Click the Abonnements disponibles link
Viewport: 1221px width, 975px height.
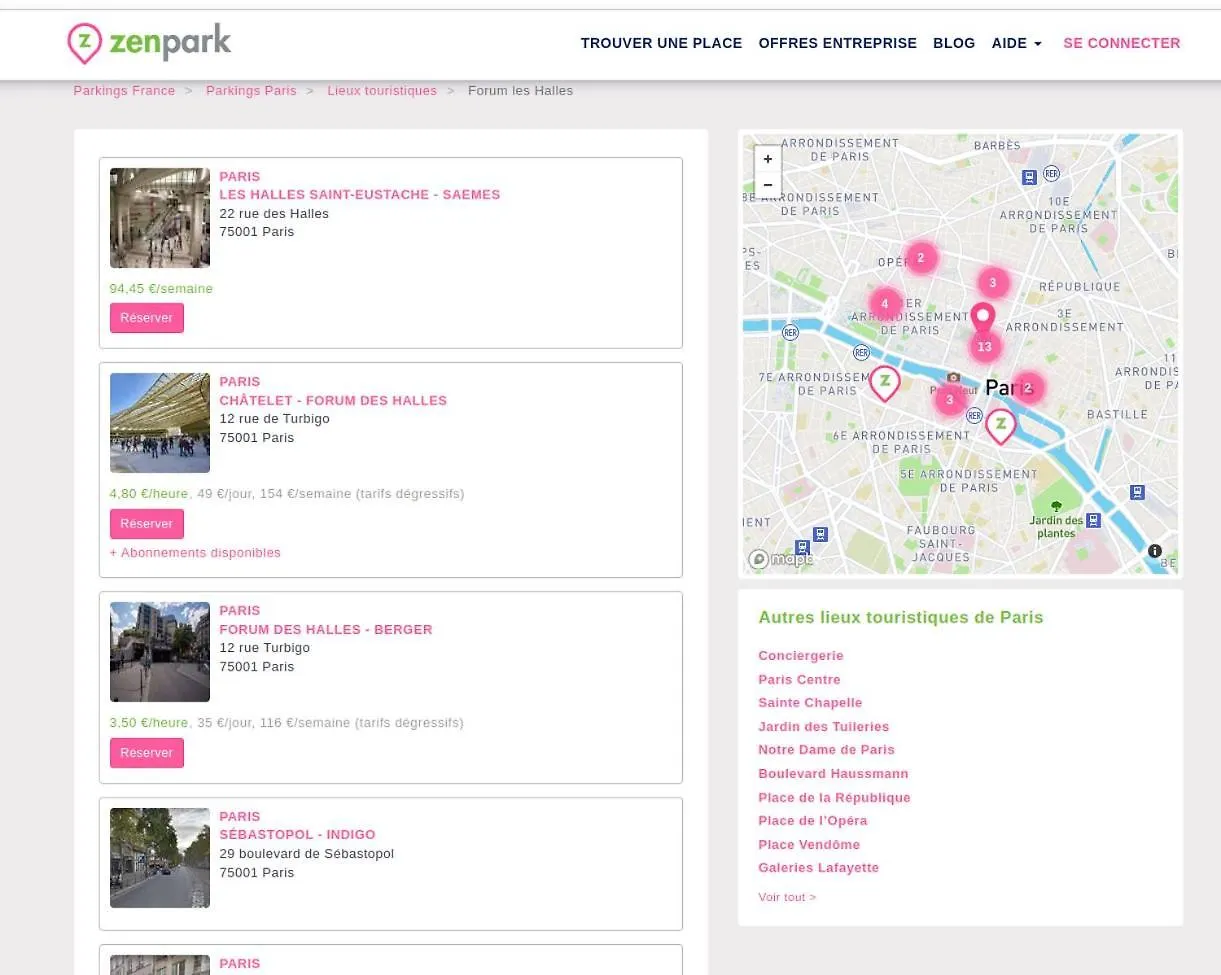pyautogui.click(x=195, y=553)
